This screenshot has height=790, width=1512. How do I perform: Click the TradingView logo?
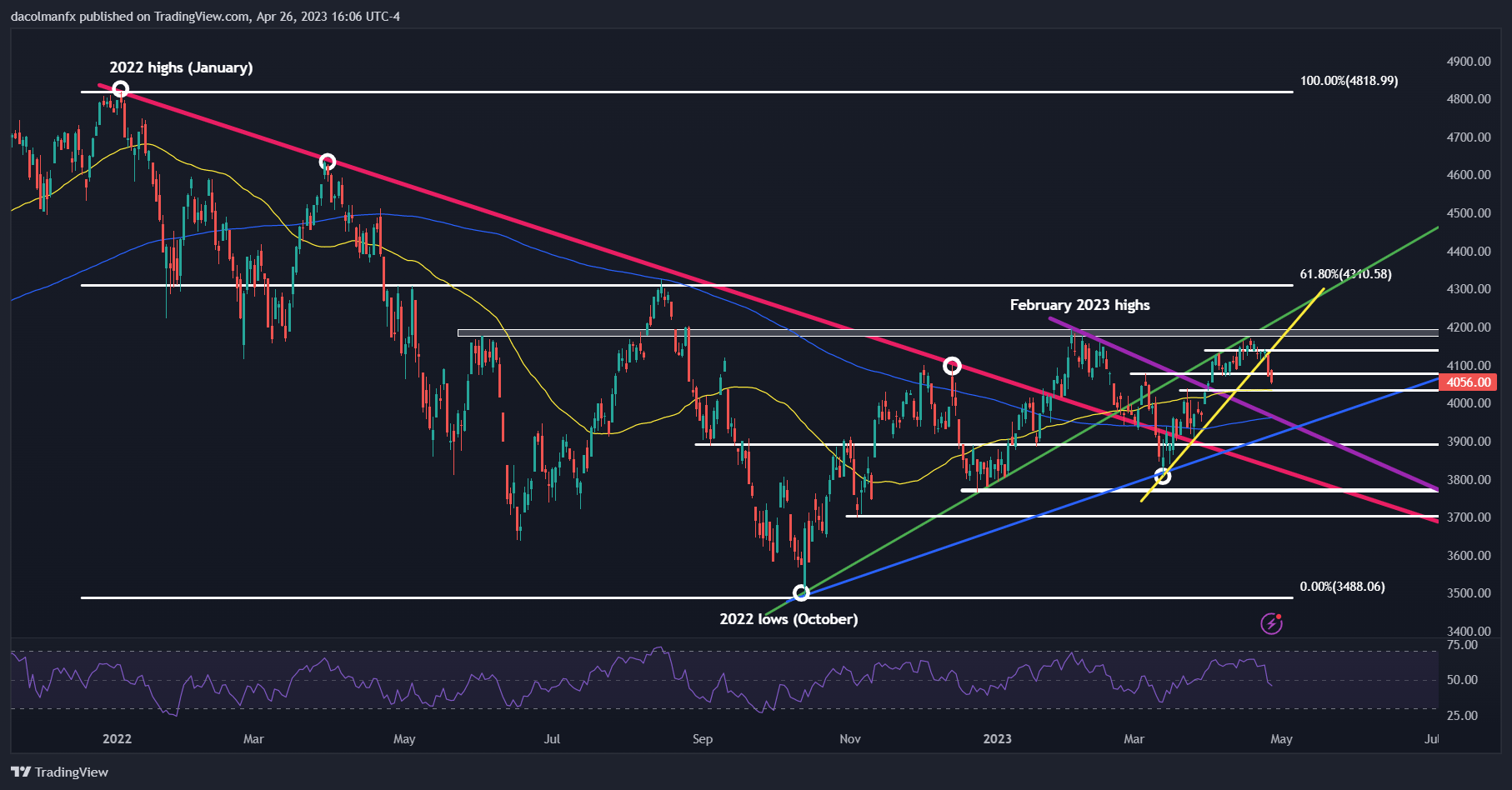(x=60, y=772)
